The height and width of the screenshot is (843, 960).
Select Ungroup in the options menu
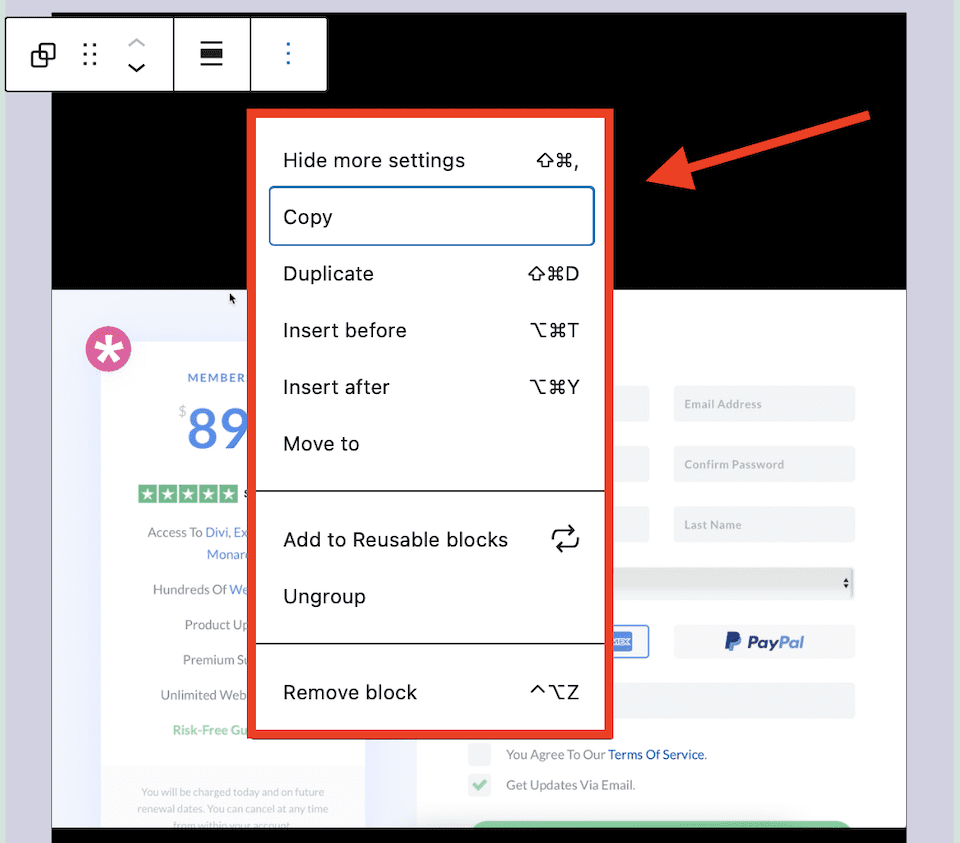pyautogui.click(x=432, y=596)
